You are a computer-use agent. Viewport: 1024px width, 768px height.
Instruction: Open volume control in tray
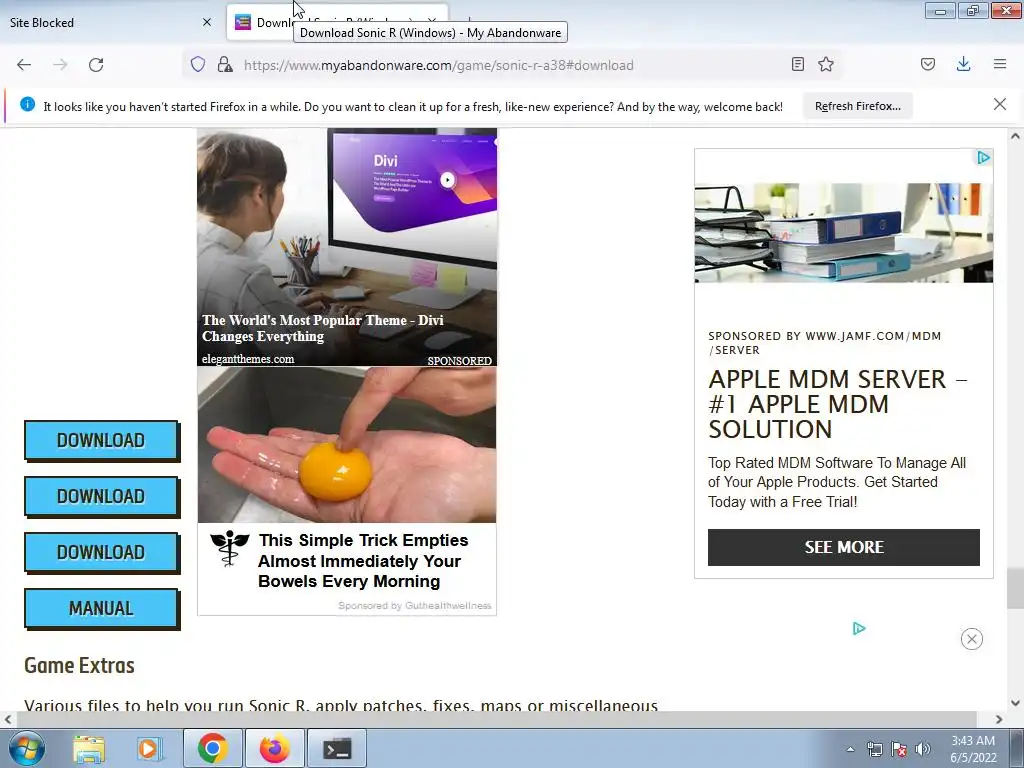coord(923,749)
